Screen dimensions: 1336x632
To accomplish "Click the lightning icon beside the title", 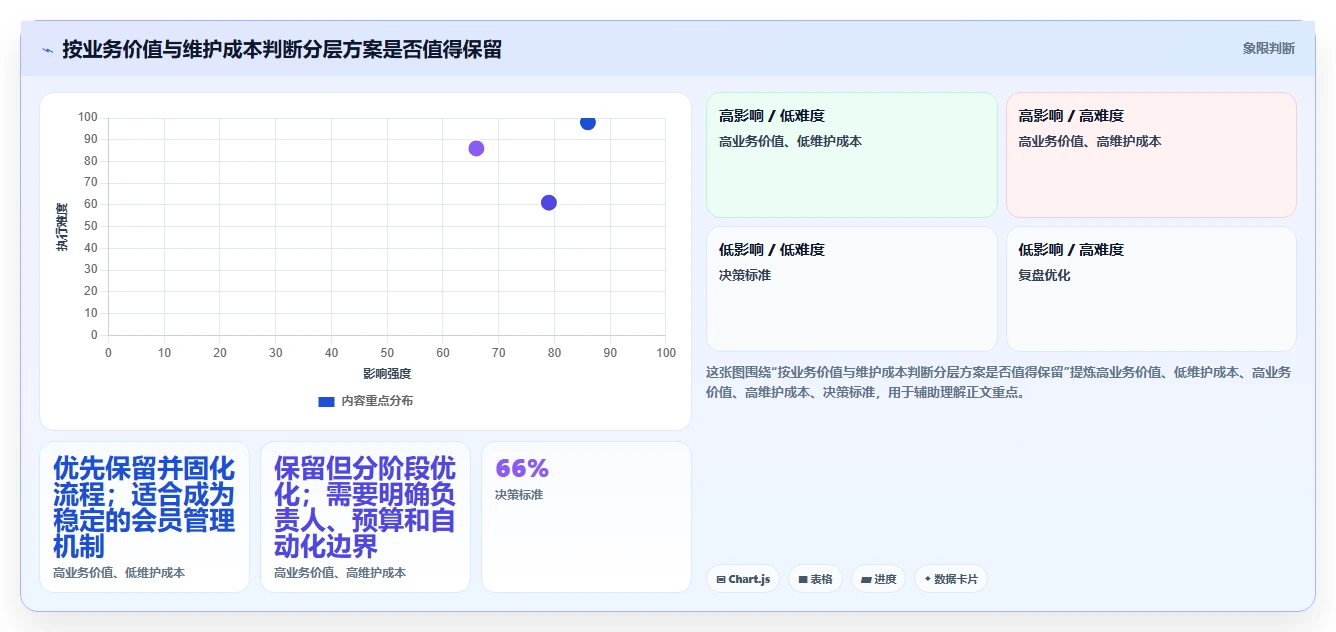I will pyautogui.click(x=47, y=49).
